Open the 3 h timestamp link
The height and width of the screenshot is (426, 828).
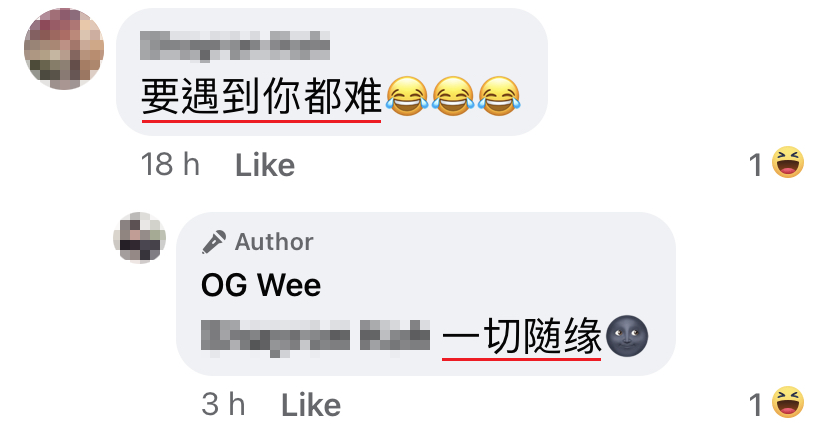tap(223, 404)
